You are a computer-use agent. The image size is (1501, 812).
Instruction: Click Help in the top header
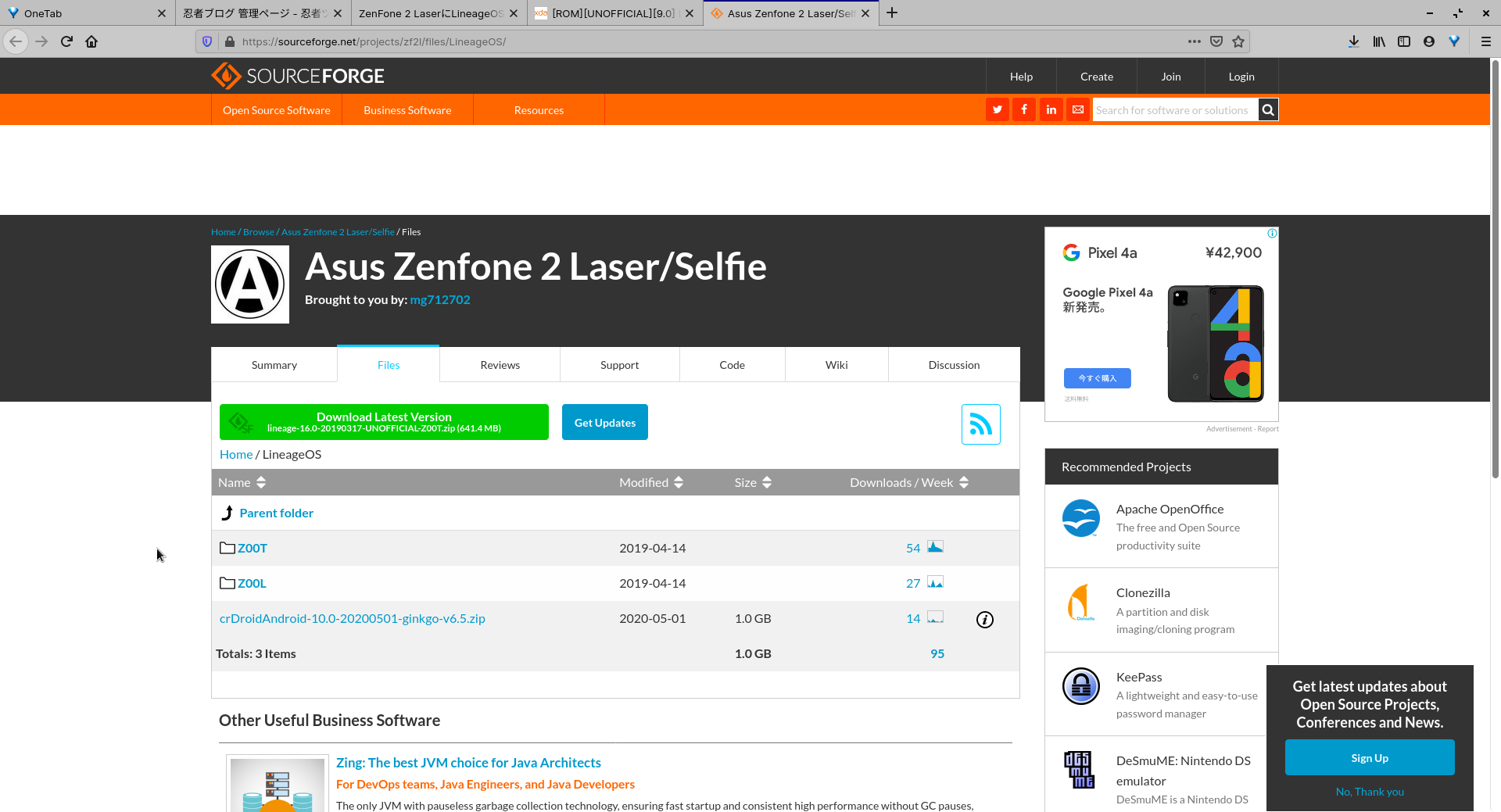click(1021, 77)
